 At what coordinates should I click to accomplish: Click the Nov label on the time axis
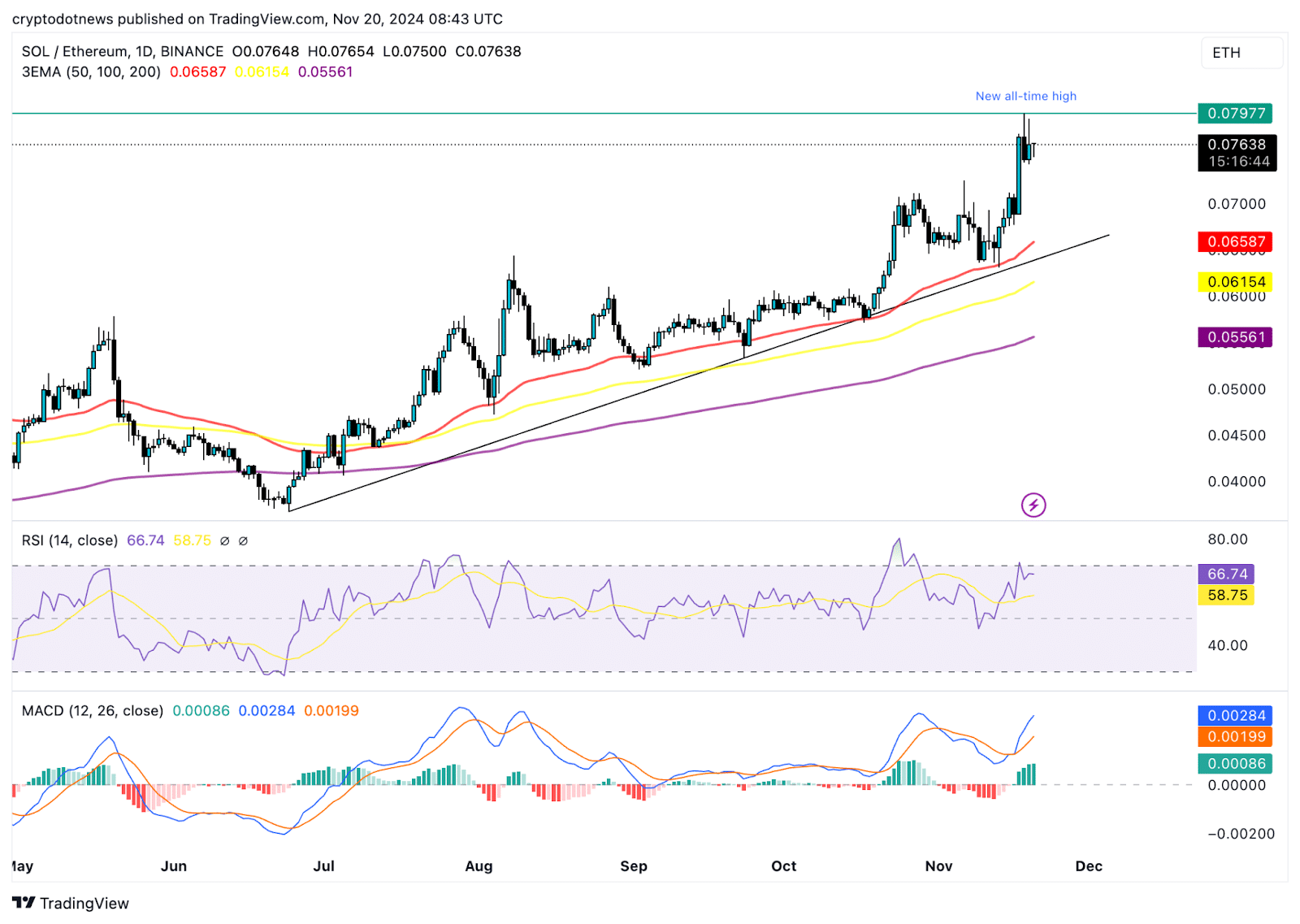[938, 866]
